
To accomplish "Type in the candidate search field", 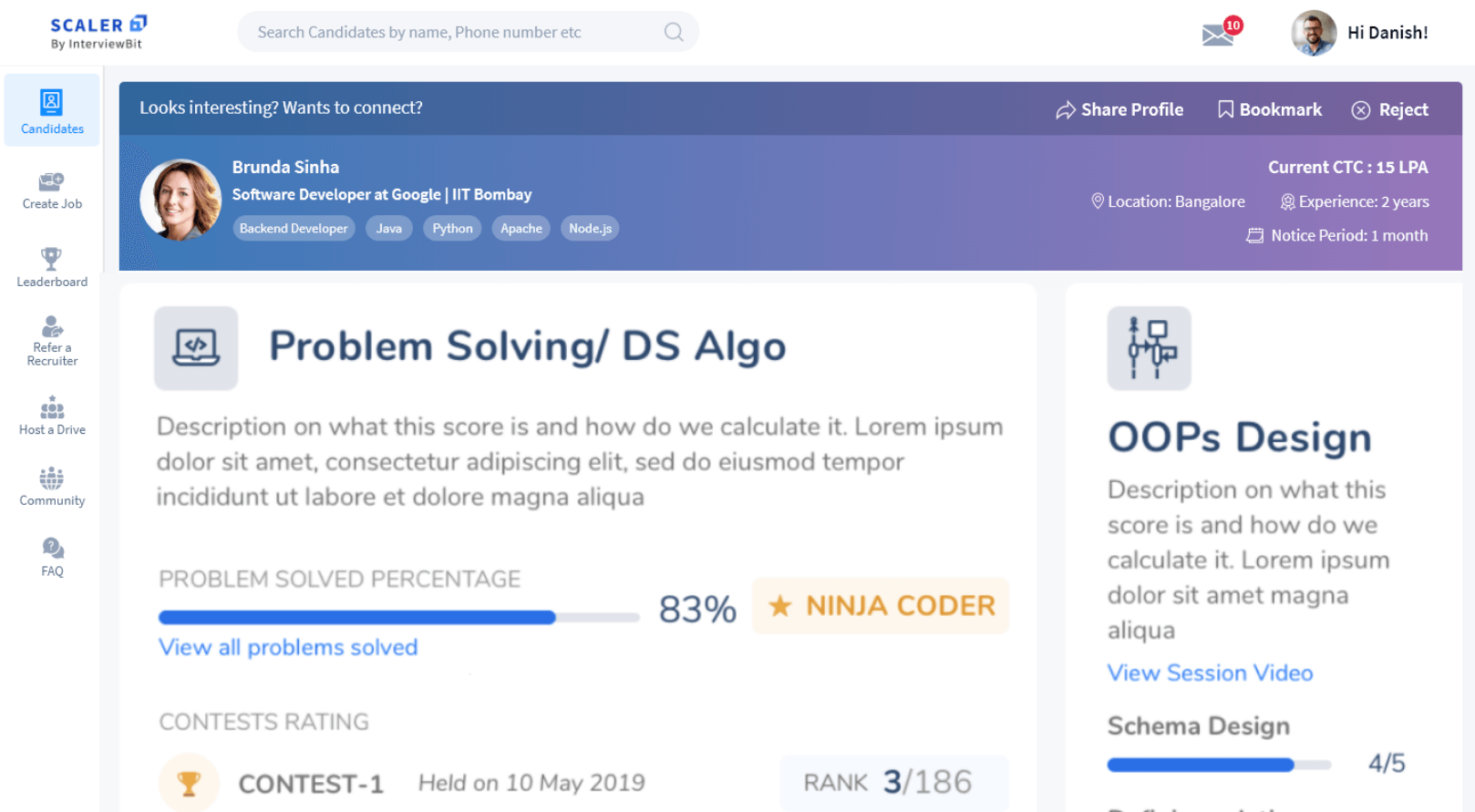I will (x=456, y=32).
